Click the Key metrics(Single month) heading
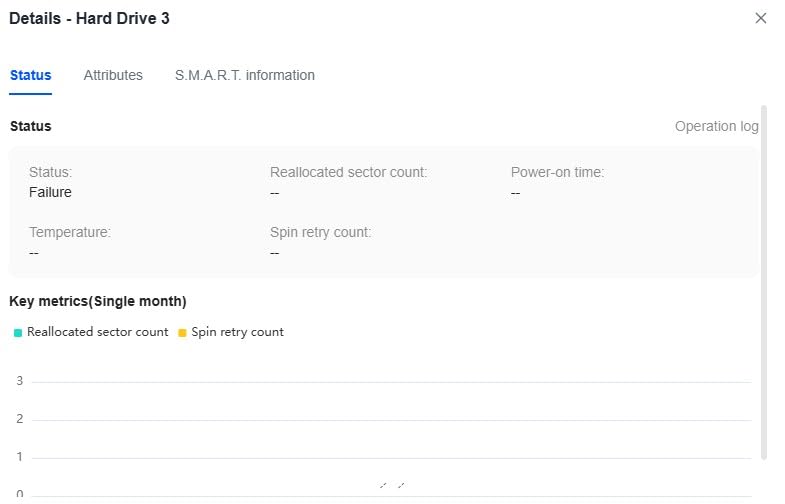Image resolution: width=785 pixels, height=504 pixels. click(98, 301)
